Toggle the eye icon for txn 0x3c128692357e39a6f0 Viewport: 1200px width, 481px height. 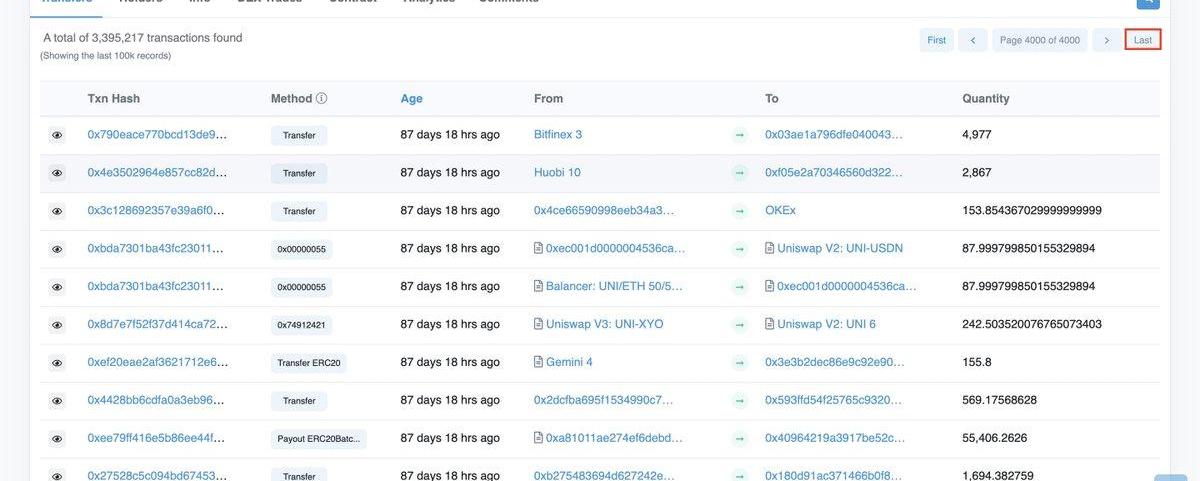click(x=57, y=211)
